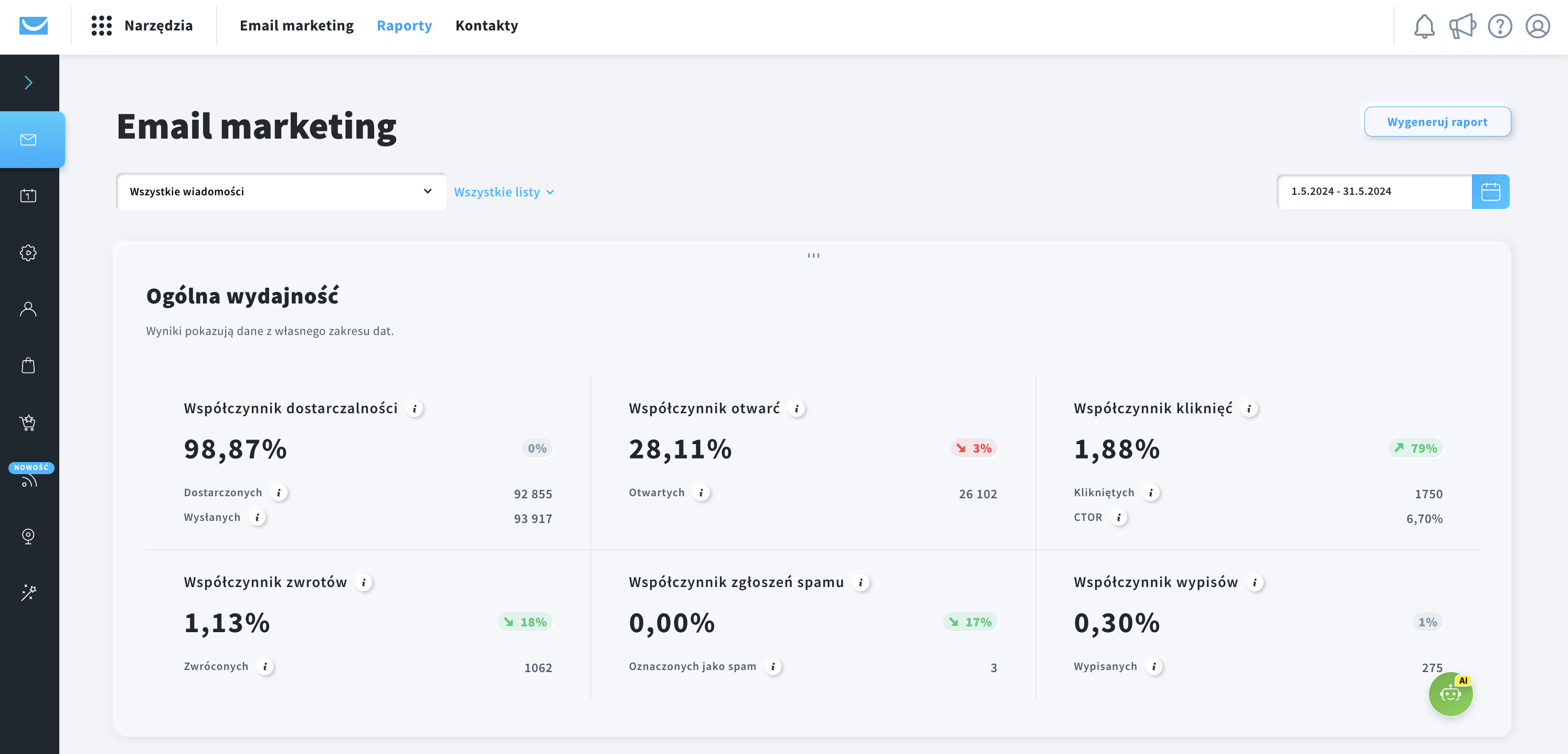Go to Email marketing in top navigation
This screenshot has height=754, width=1568.
[x=296, y=26]
